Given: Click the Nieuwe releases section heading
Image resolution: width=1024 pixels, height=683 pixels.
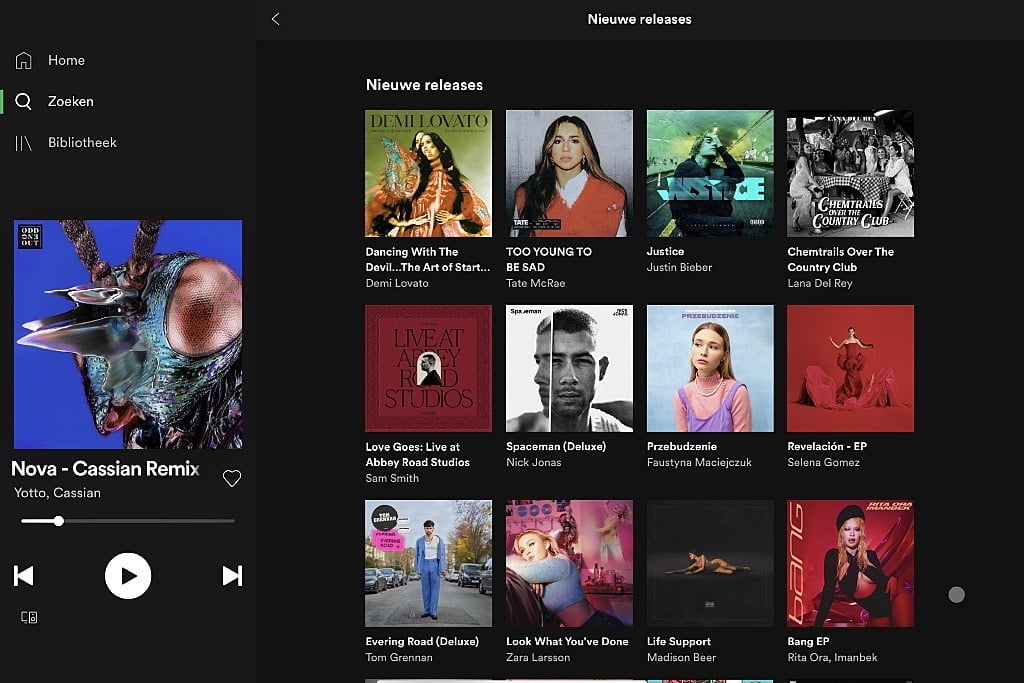Looking at the screenshot, I should click(x=424, y=85).
